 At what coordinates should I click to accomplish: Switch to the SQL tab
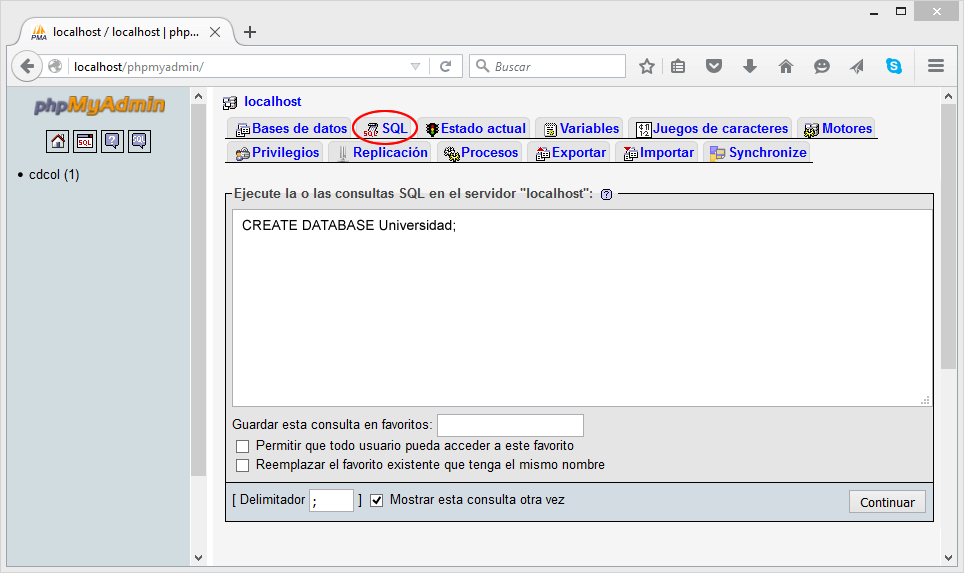pos(385,128)
